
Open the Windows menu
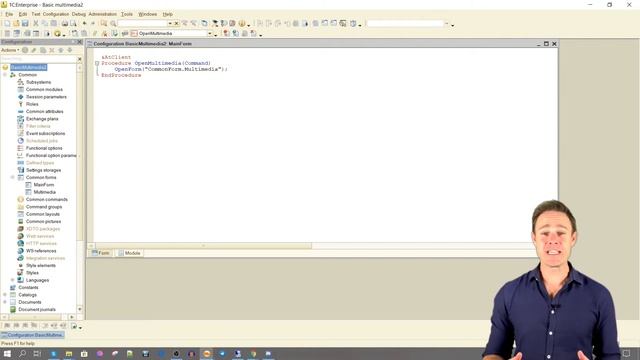147,14
